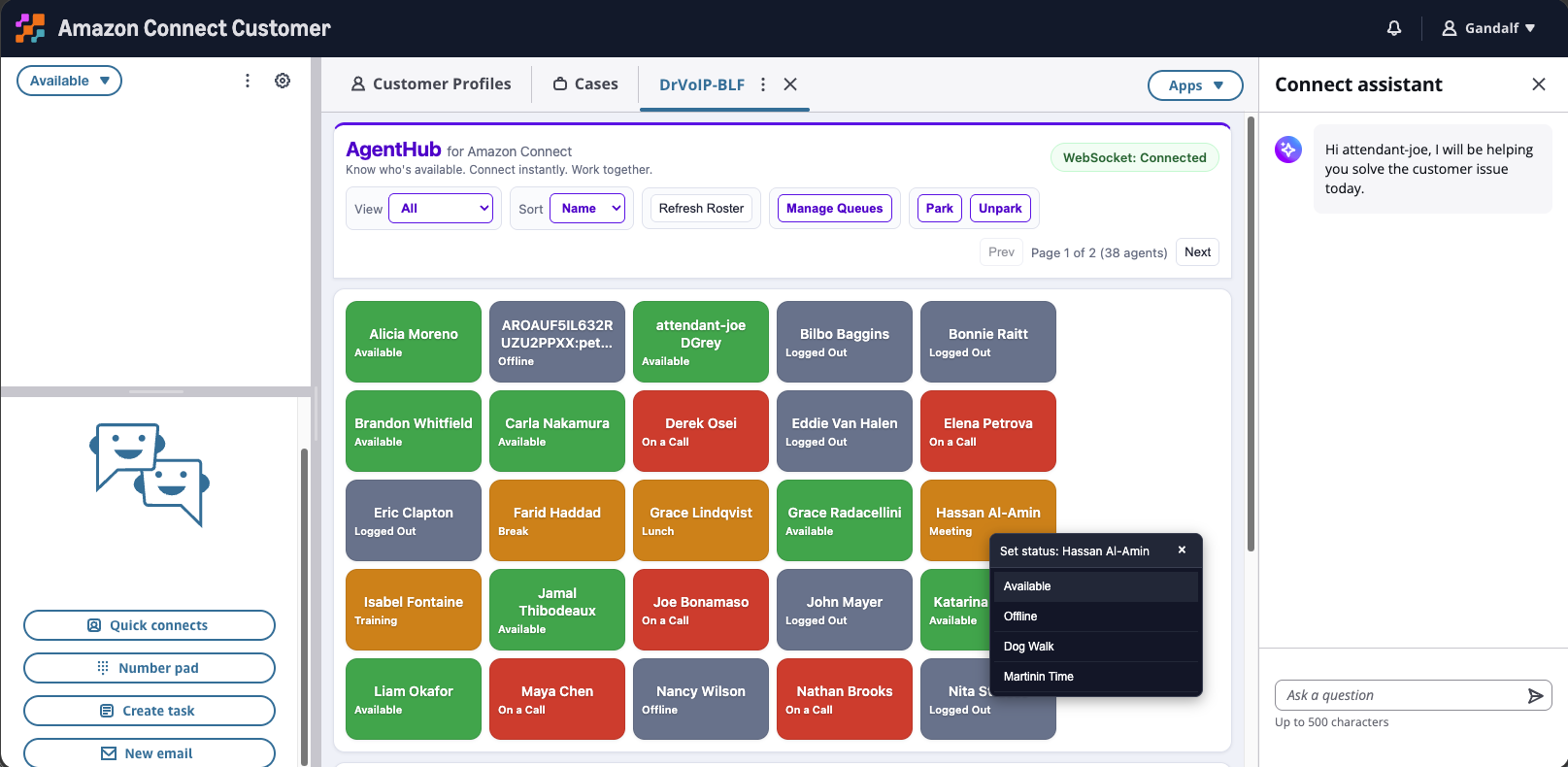
Task: Select the Eric Clapton card
Action: coord(414,520)
